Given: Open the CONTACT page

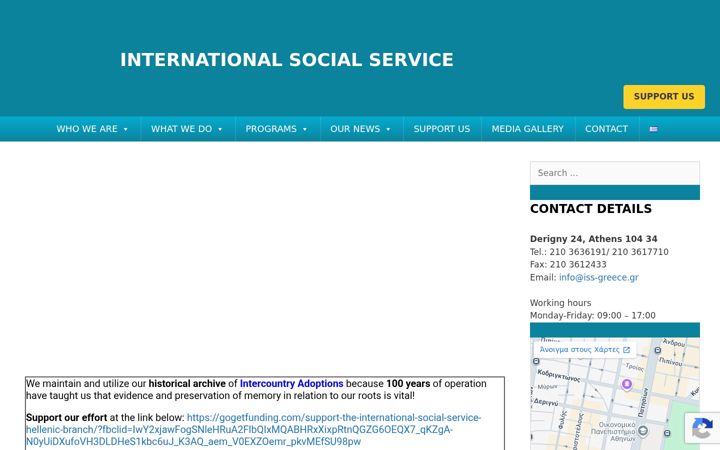Looking at the screenshot, I should click(606, 129).
